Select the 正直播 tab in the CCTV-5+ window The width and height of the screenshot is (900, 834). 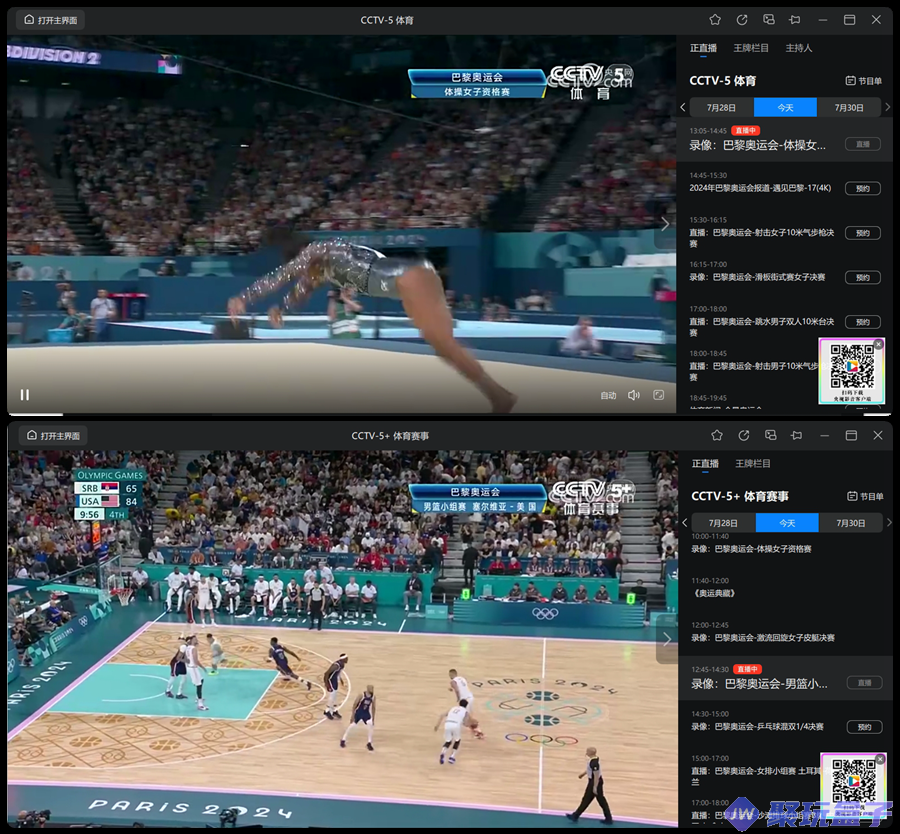click(705, 464)
